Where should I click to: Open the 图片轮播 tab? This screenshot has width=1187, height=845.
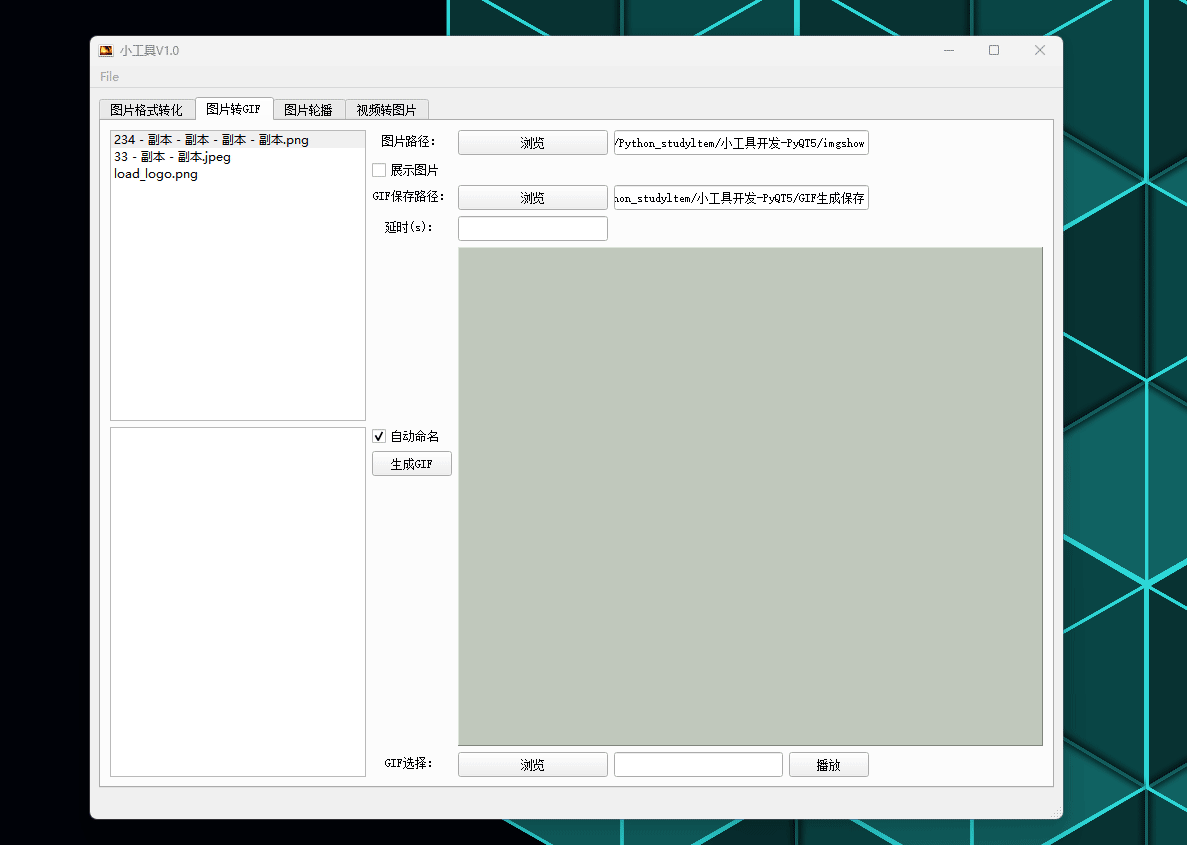coord(309,110)
